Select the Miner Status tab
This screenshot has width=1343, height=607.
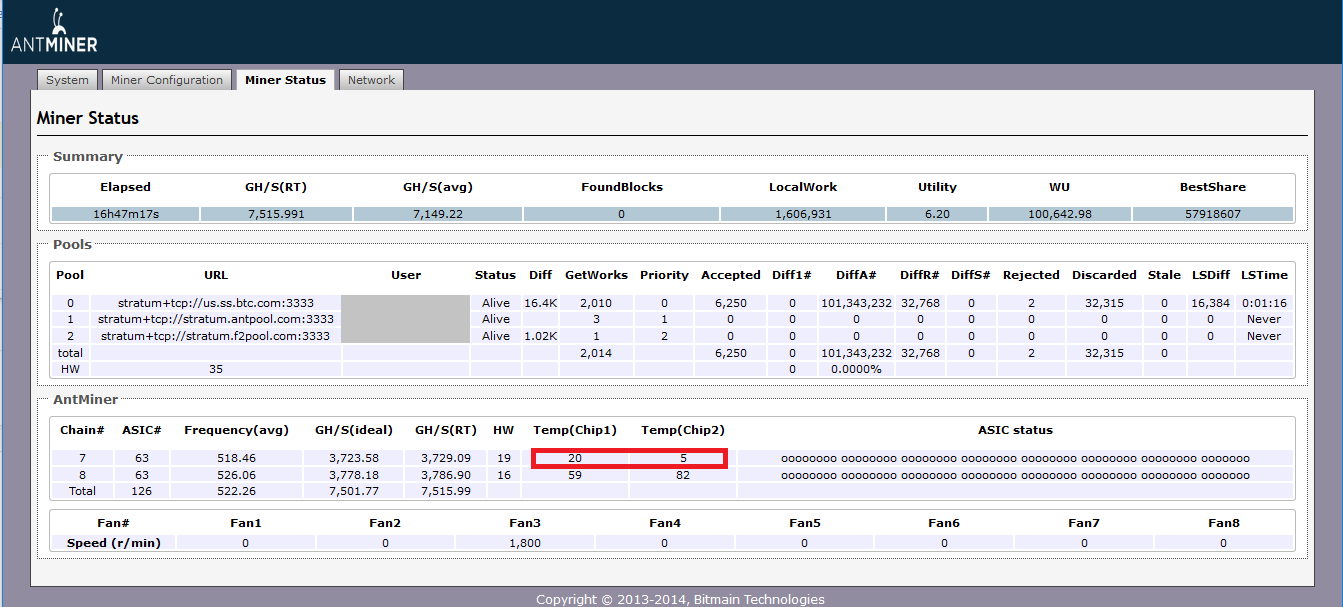click(x=285, y=80)
